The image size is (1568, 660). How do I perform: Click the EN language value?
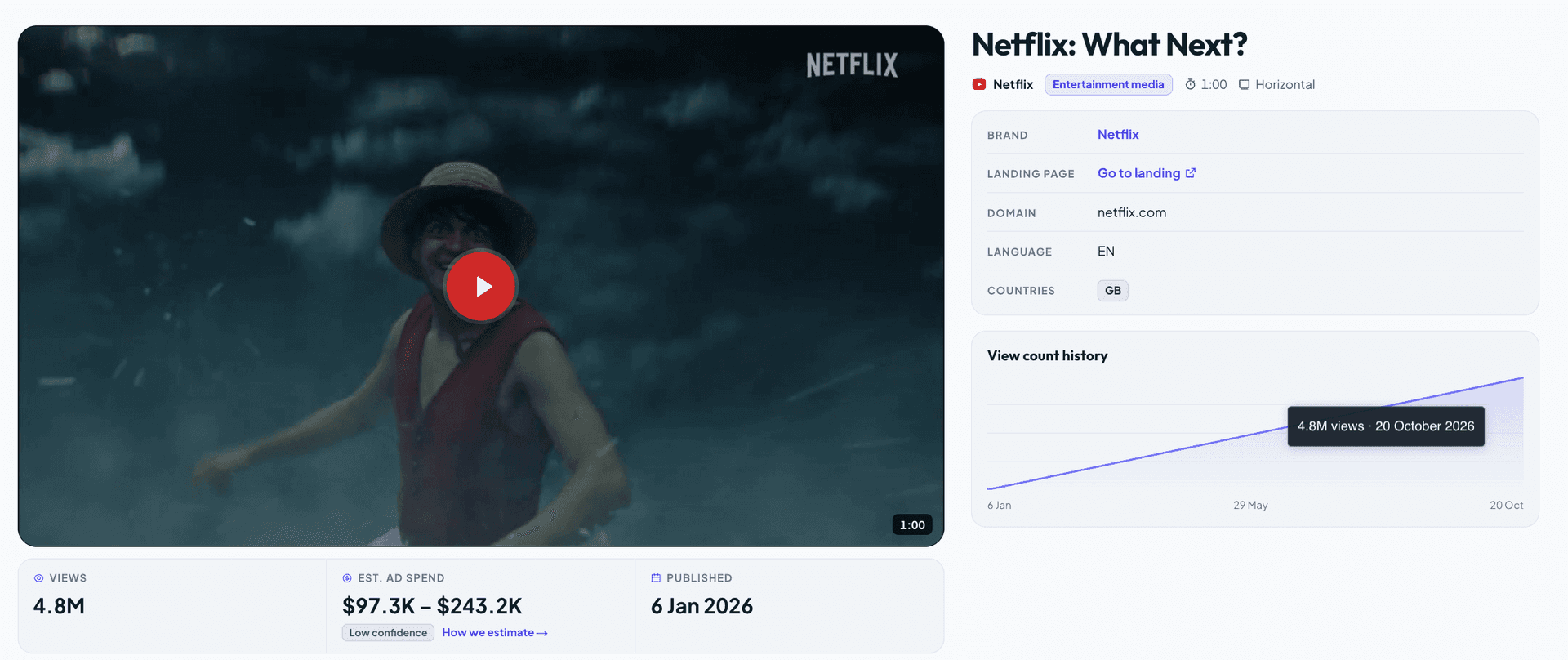pos(1106,252)
